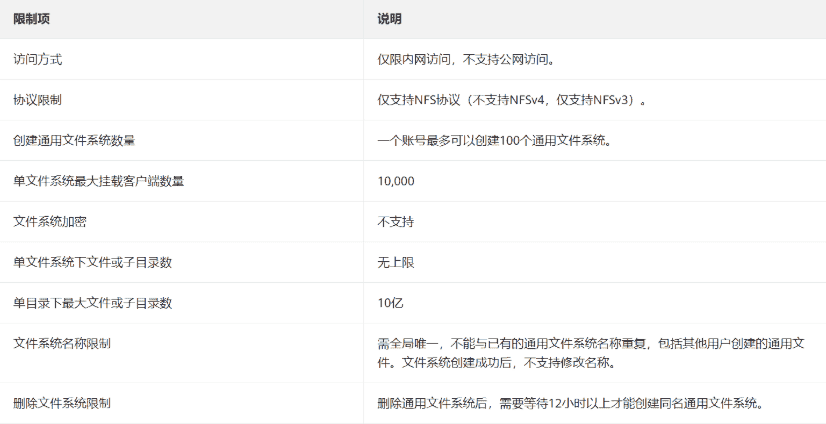Select the 访问方式 row label
826x424 pixels.
[x=38, y=59]
